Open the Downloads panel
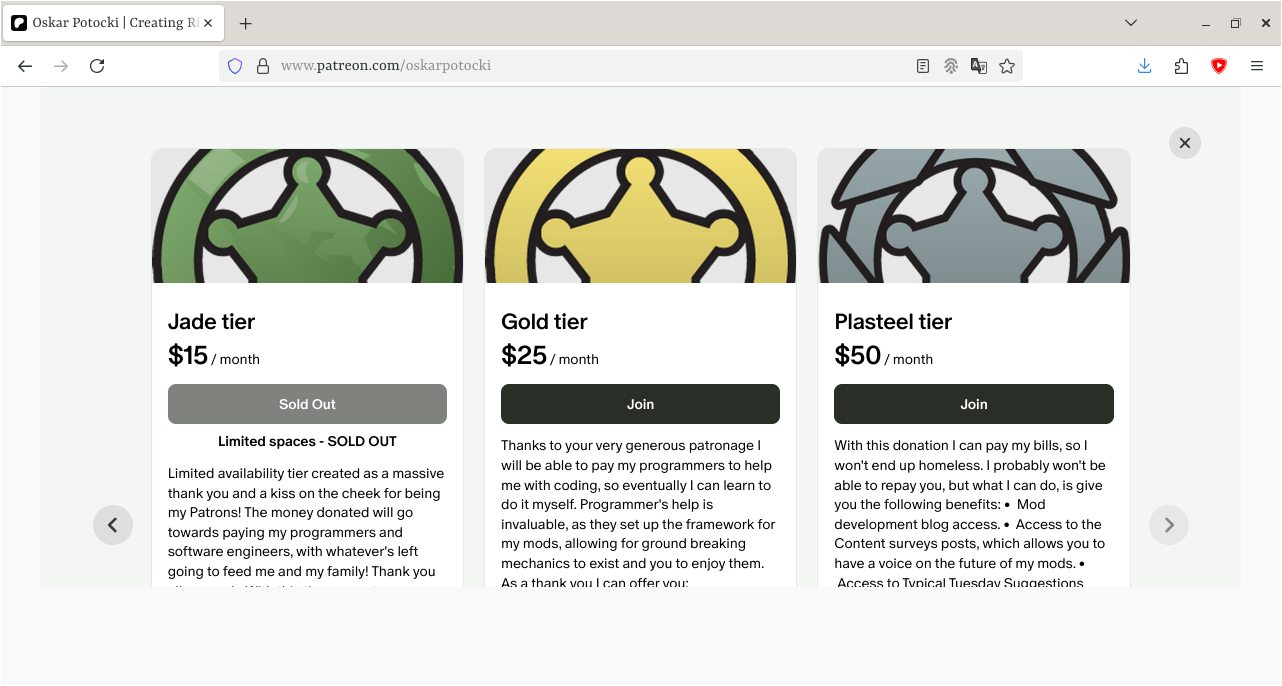Viewport: 1282px width, 686px height. tap(1145, 66)
